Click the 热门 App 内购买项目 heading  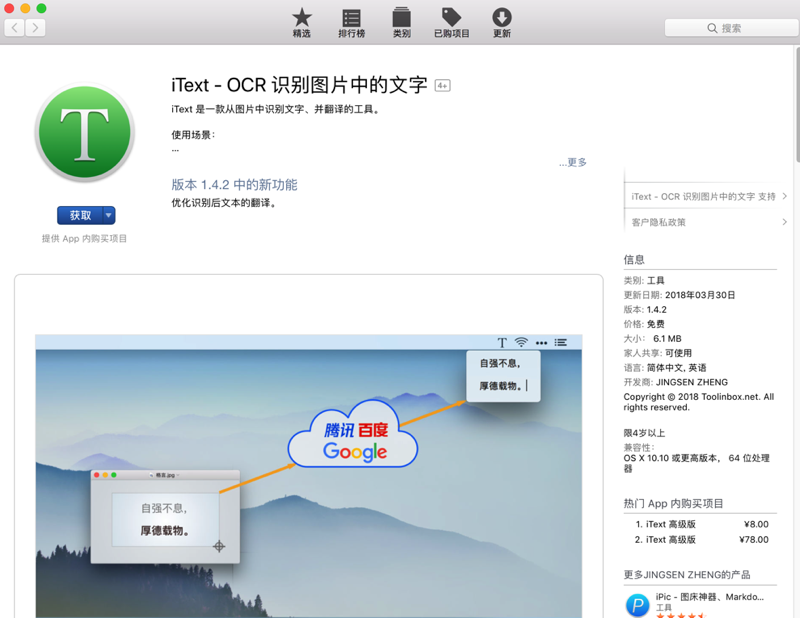(x=673, y=504)
